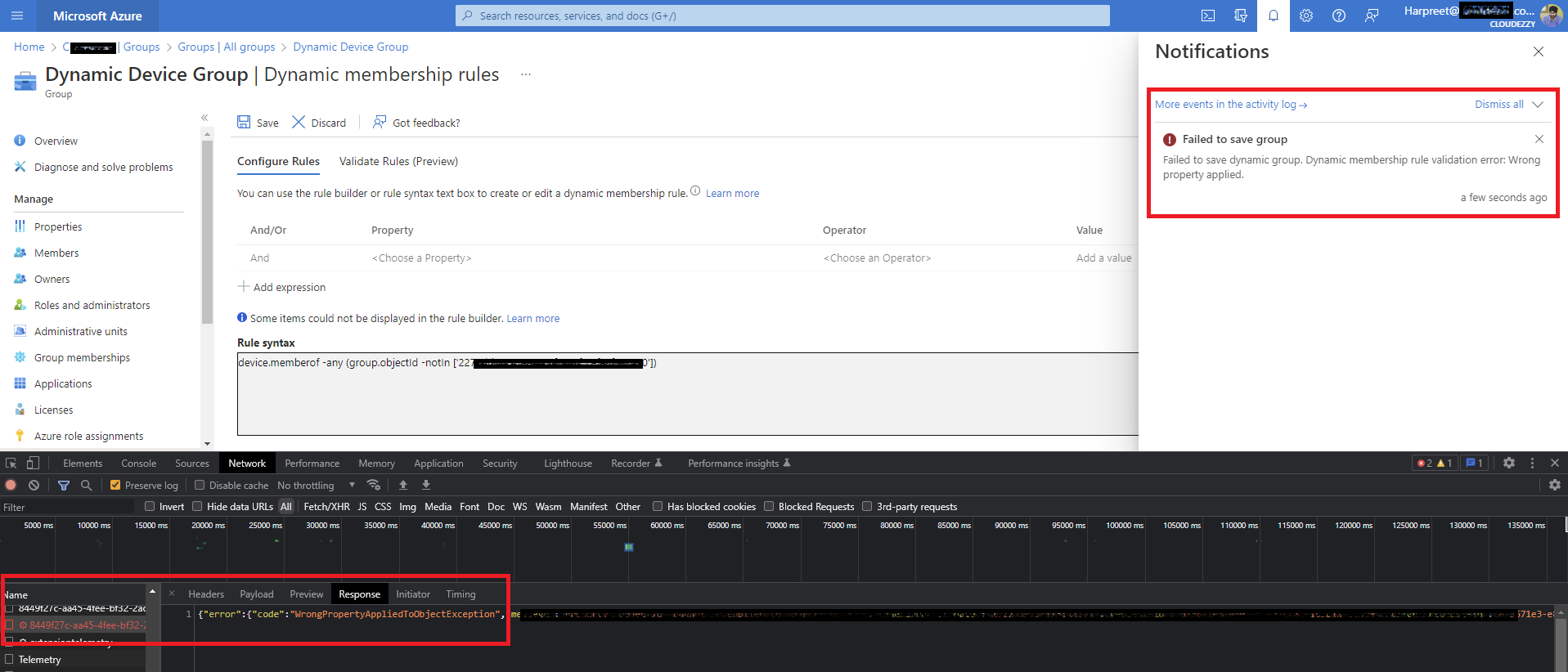The image size is (1568, 672).
Task: Click Export HAR download arrow
Action: (426, 485)
